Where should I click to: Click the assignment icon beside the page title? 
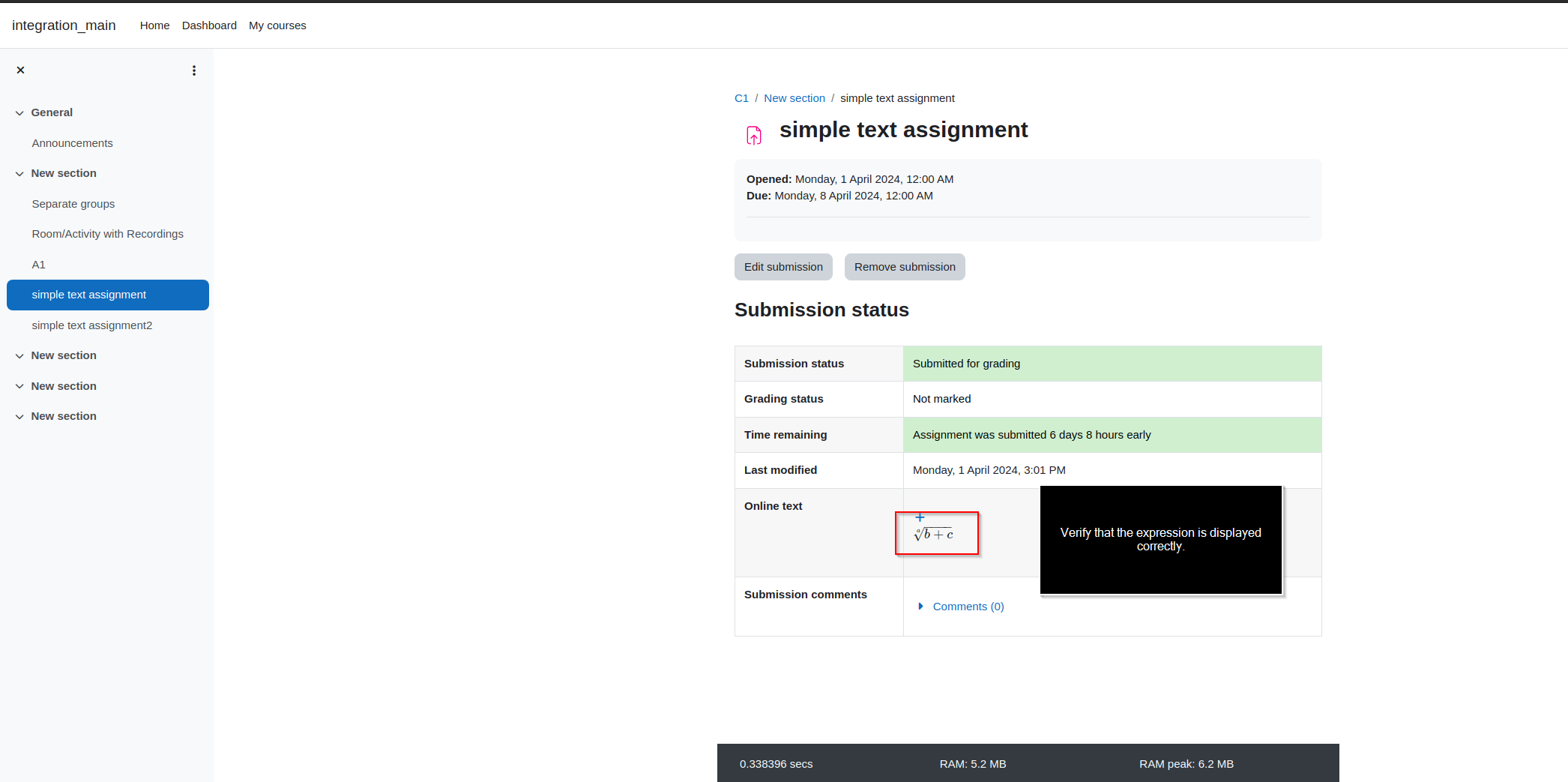(x=754, y=135)
